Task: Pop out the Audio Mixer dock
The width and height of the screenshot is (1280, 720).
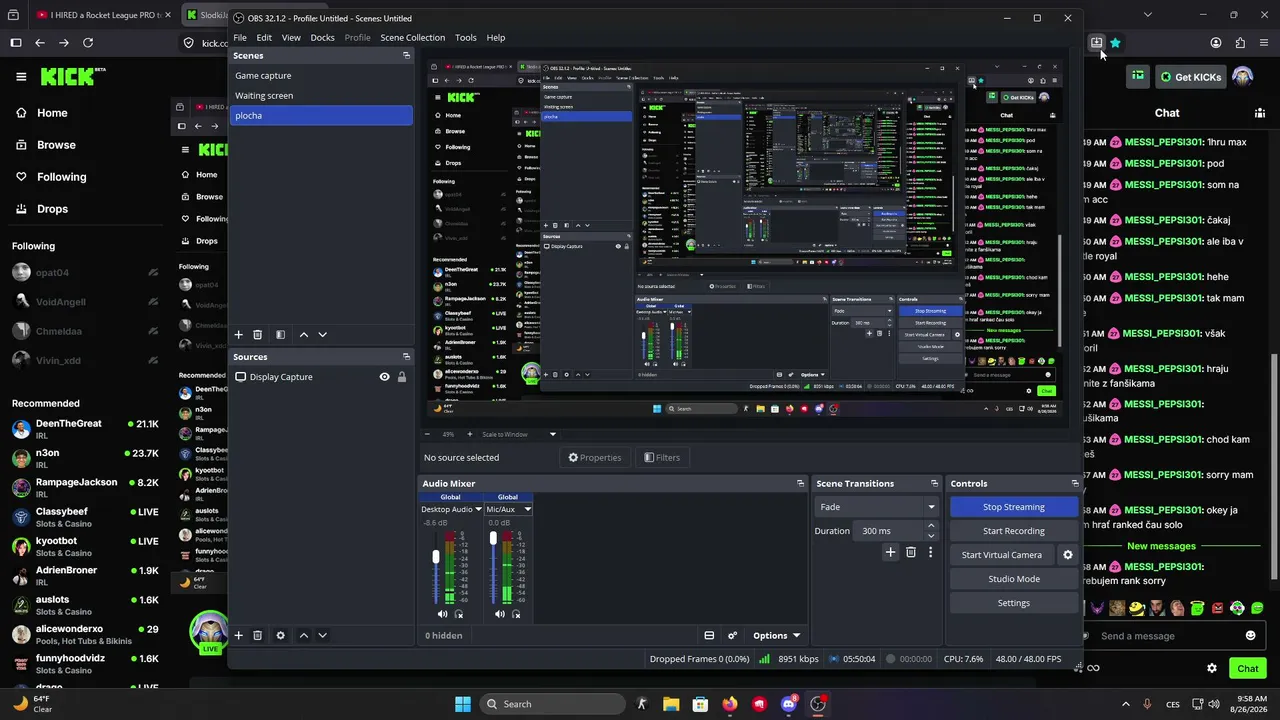Action: point(800,483)
